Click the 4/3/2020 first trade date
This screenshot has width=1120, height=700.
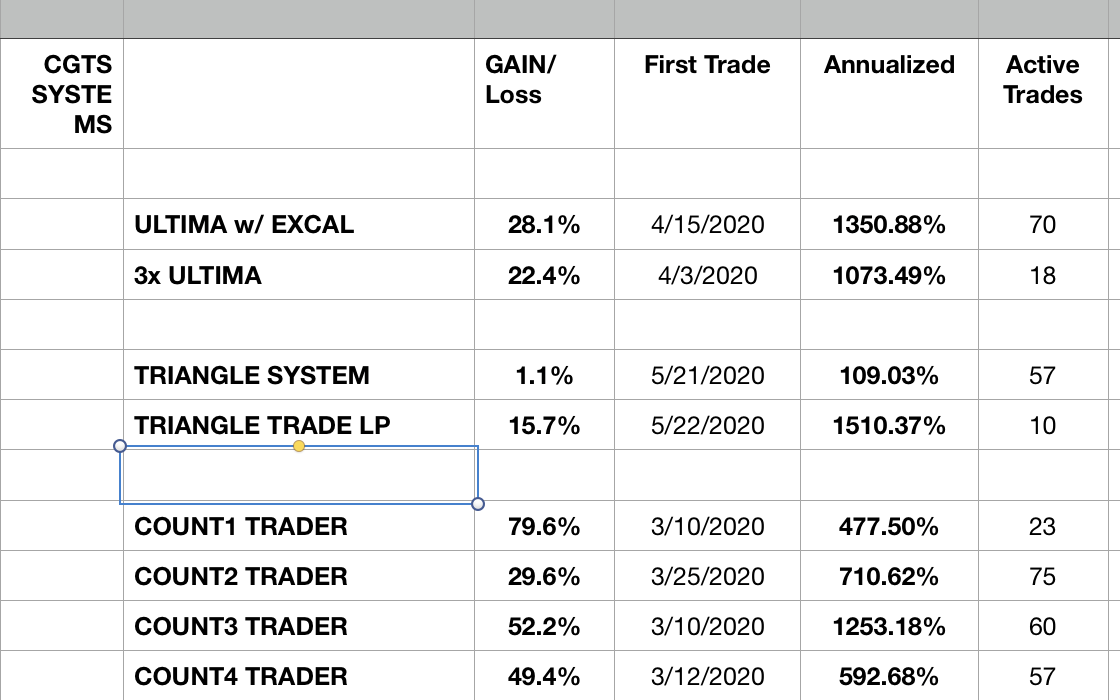coord(707,275)
